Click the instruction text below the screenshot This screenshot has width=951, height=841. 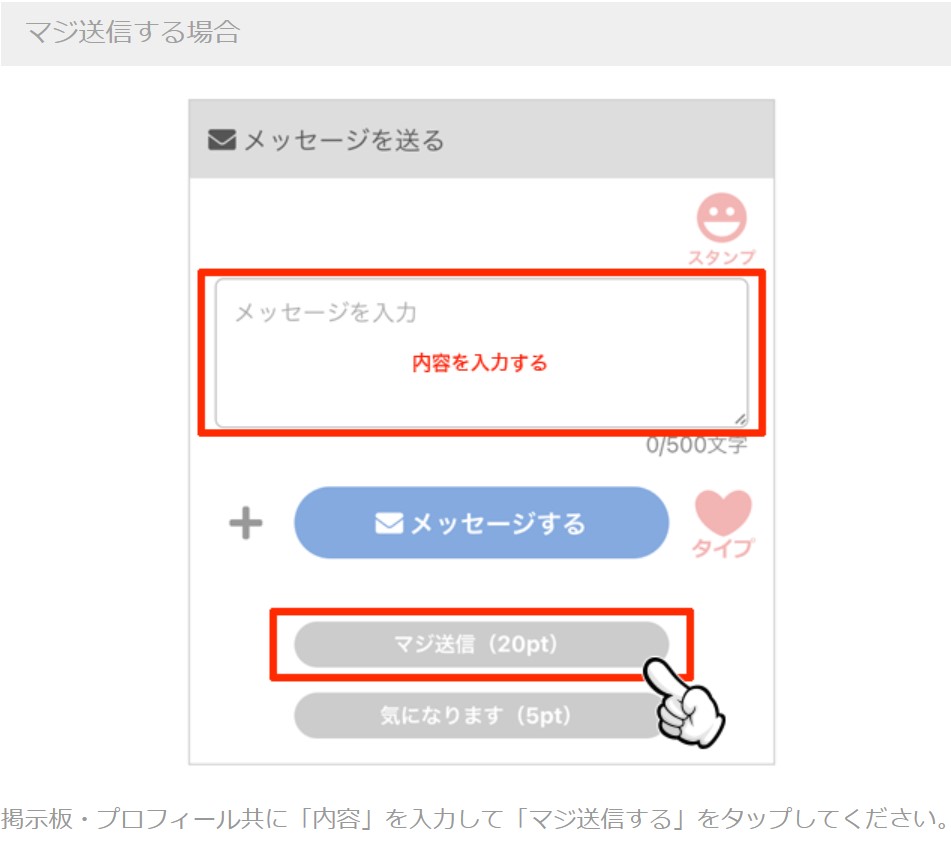476,819
